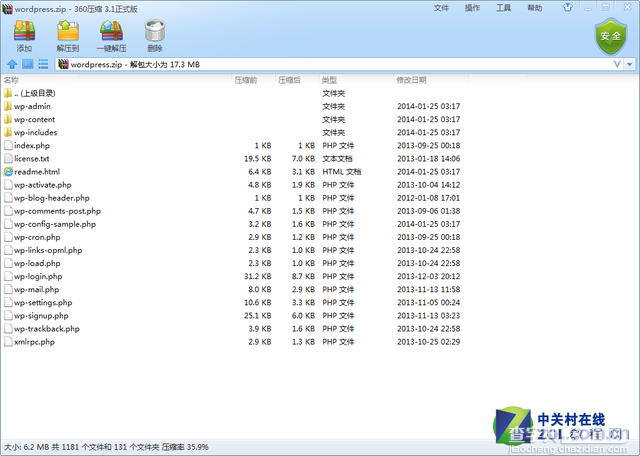Expand the address bar dropdown arrow
Image resolution: width=640 pixels, height=456 pixels.
[x=630, y=64]
